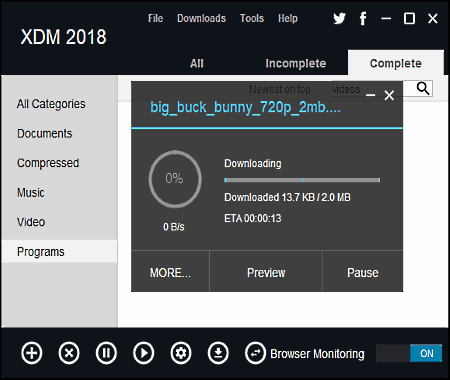Viewport: 450px width, 380px height.
Task: Click the XDM 2018 title
Action: (64, 37)
